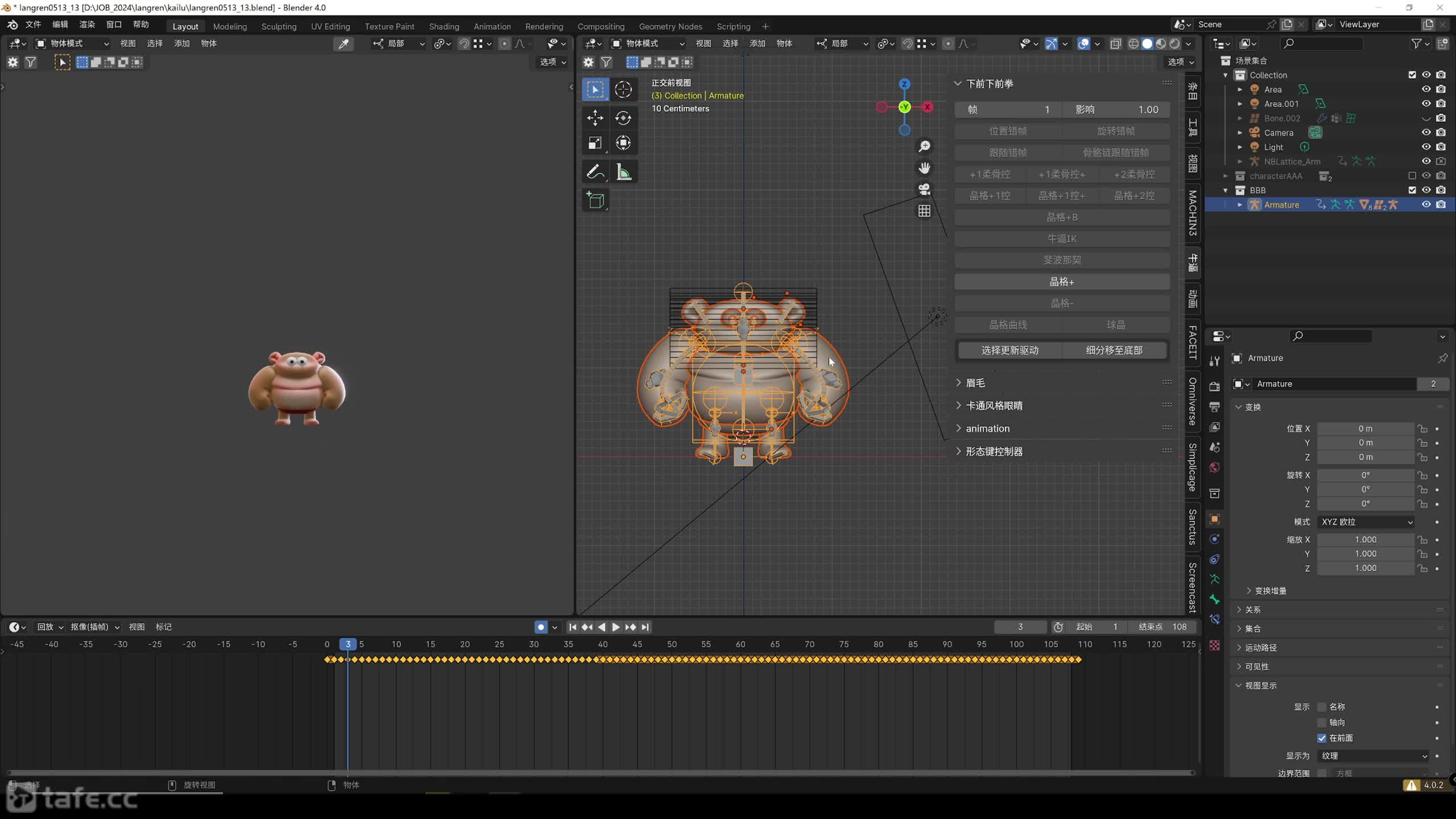This screenshot has width=1456, height=819.
Task: Switch to wireframe viewport shading
Action: pyautogui.click(x=1134, y=44)
